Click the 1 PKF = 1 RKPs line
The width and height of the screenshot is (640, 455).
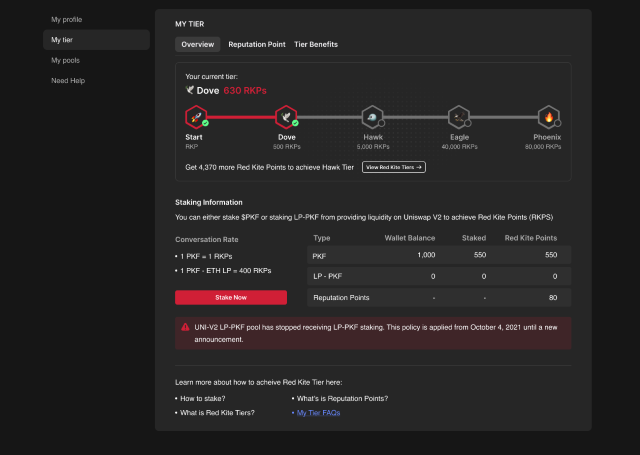(206, 256)
